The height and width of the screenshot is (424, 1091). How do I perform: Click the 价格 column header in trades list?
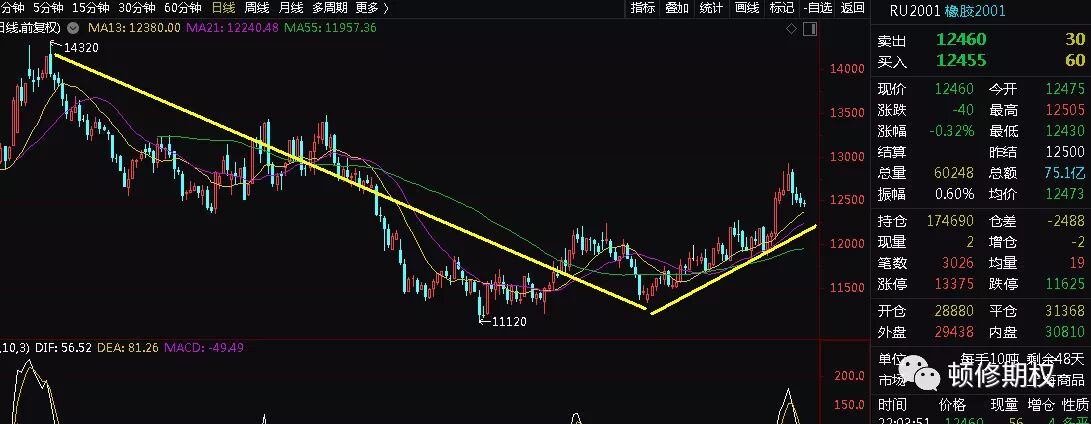pyautogui.click(x=953, y=405)
